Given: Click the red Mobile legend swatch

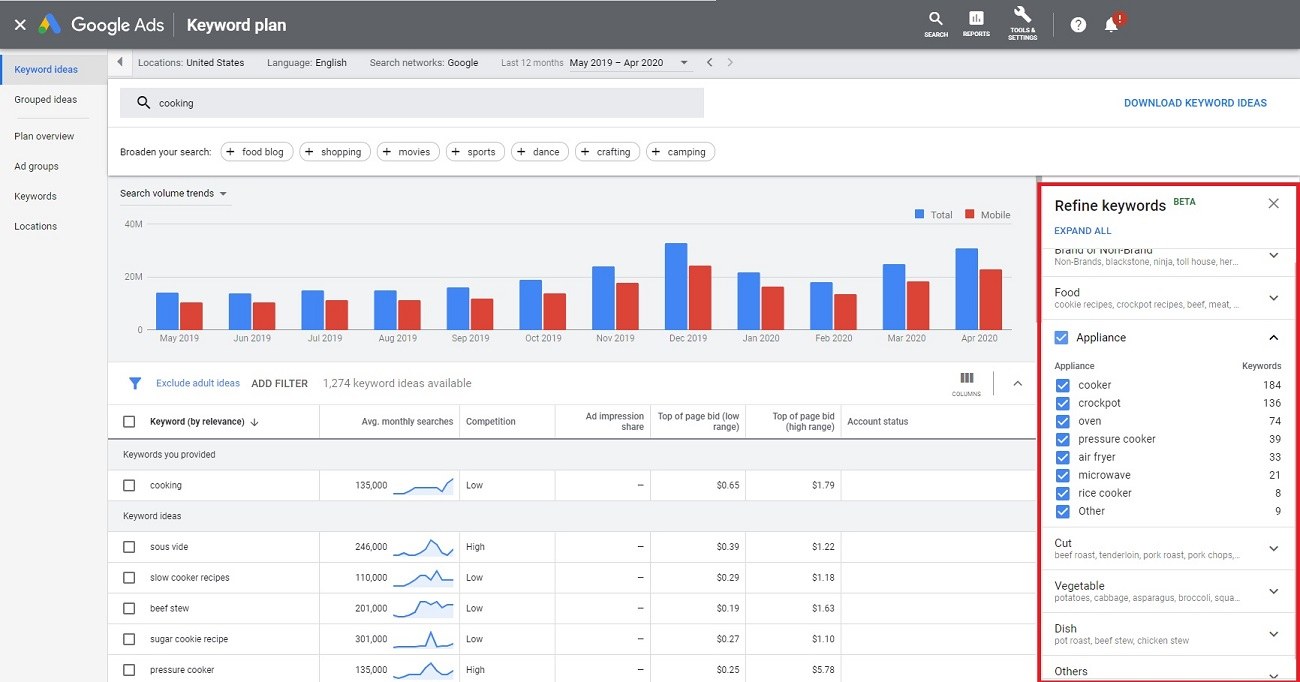Looking at the screenshot, I should pyautogui.click(x=970, y=215).
